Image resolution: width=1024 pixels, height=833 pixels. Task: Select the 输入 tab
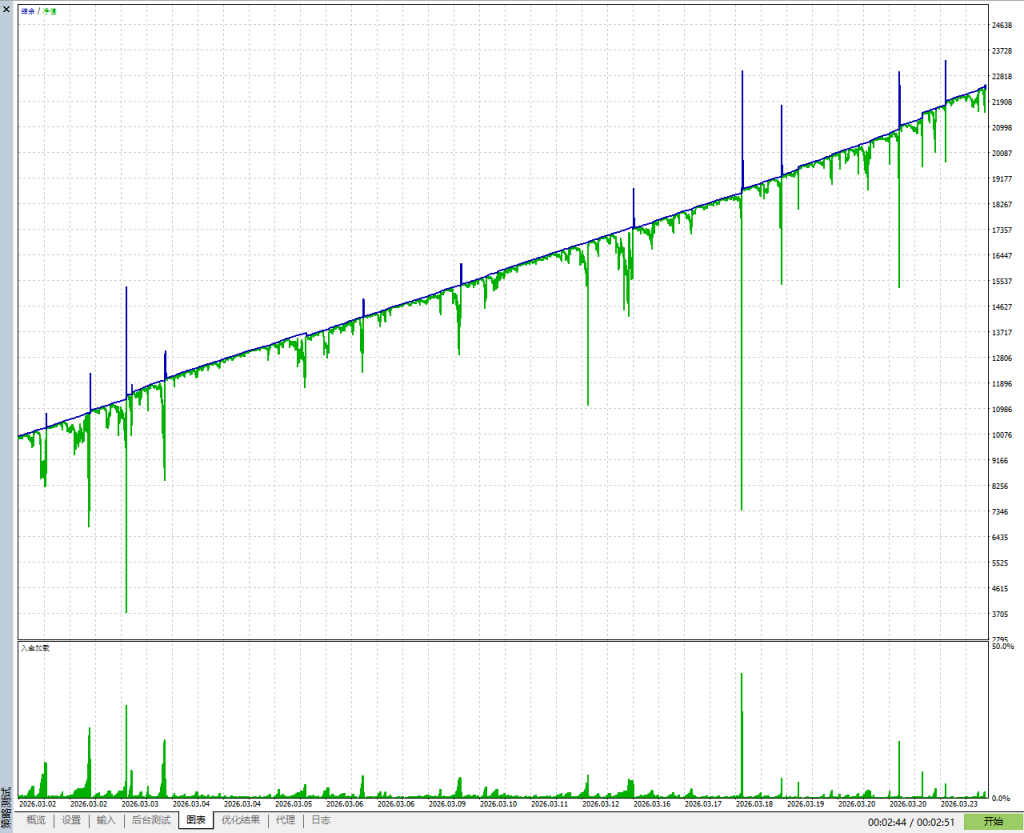click(x=106, y=820)
